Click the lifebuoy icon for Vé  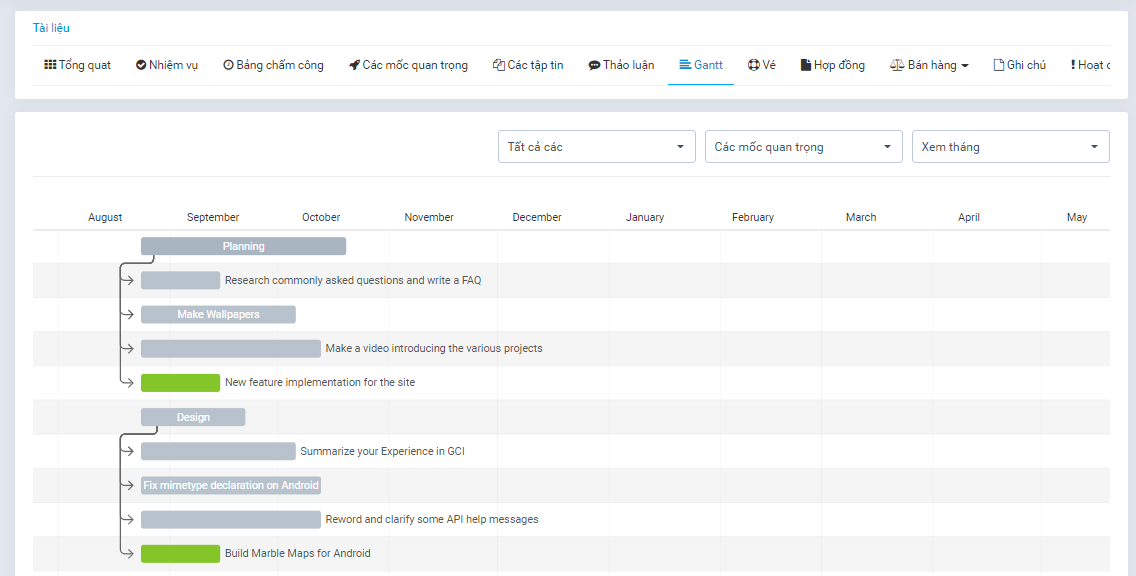(x=753, y=65)
